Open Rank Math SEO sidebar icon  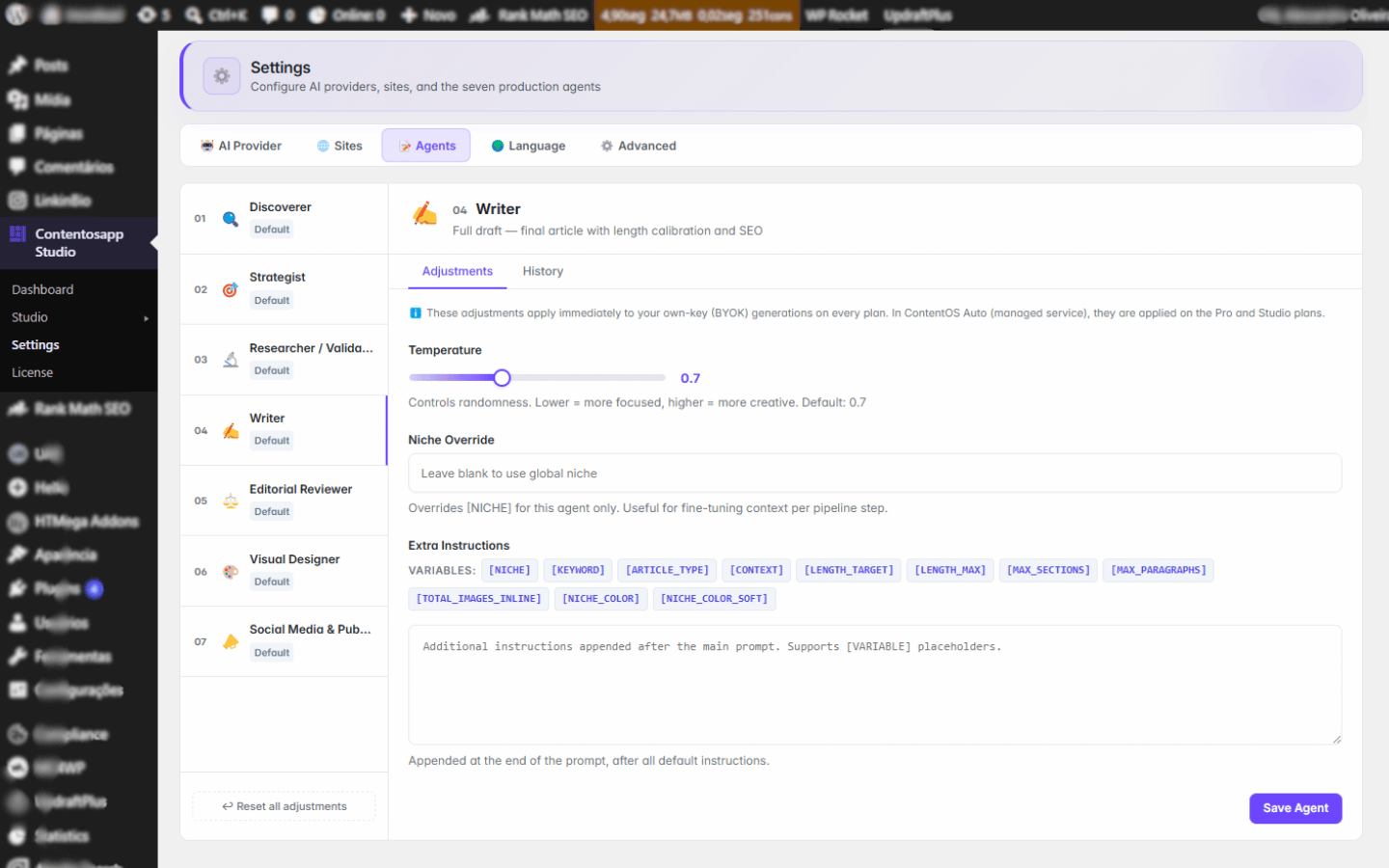tap(17, 409)
